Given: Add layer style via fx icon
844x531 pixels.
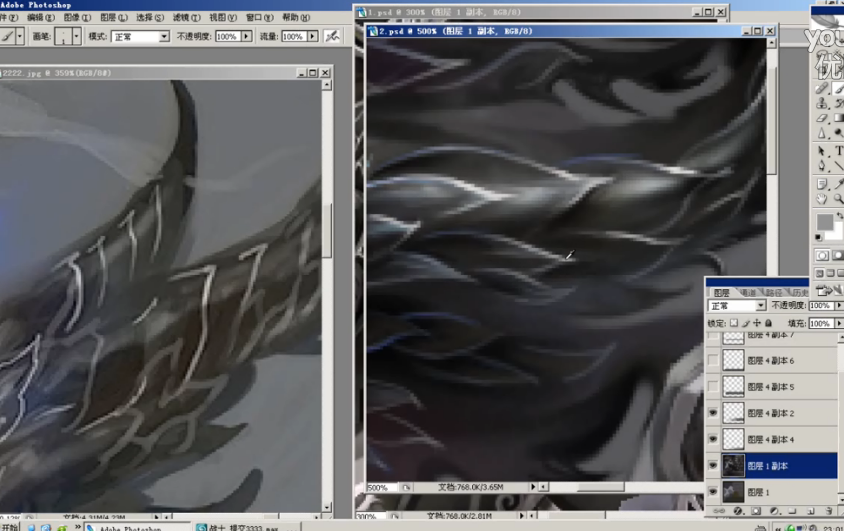Looking at the screenshot, I should [738, 511].
